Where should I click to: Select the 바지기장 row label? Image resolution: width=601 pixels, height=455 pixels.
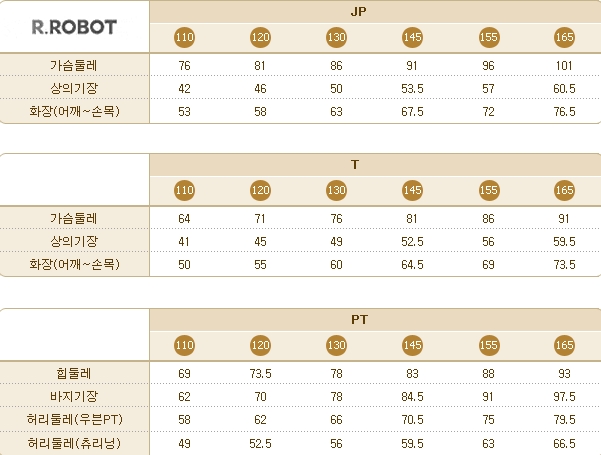pyautogui.click(x=75, y=395)
